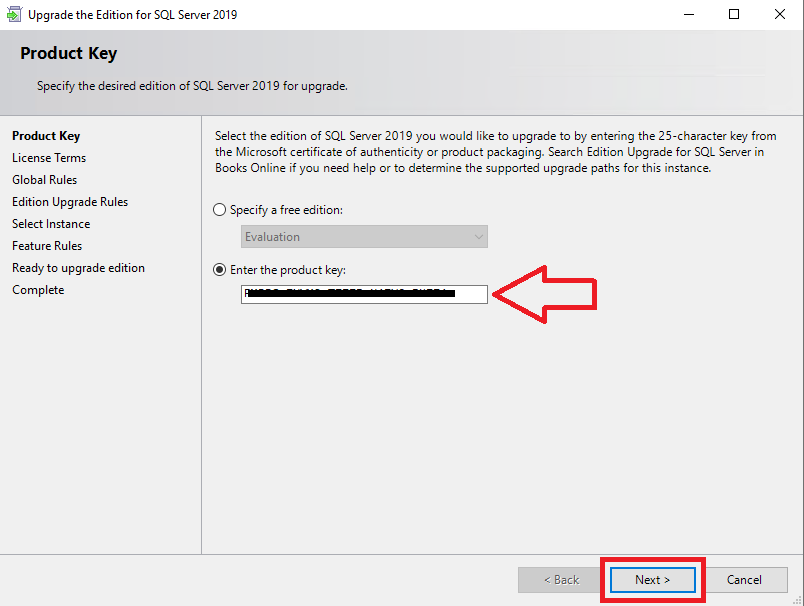Screen dimensions: 804x606
Task: Click the window title 'Upgrade the Edition for SQL Server 2019'
Action: (133, 15)
